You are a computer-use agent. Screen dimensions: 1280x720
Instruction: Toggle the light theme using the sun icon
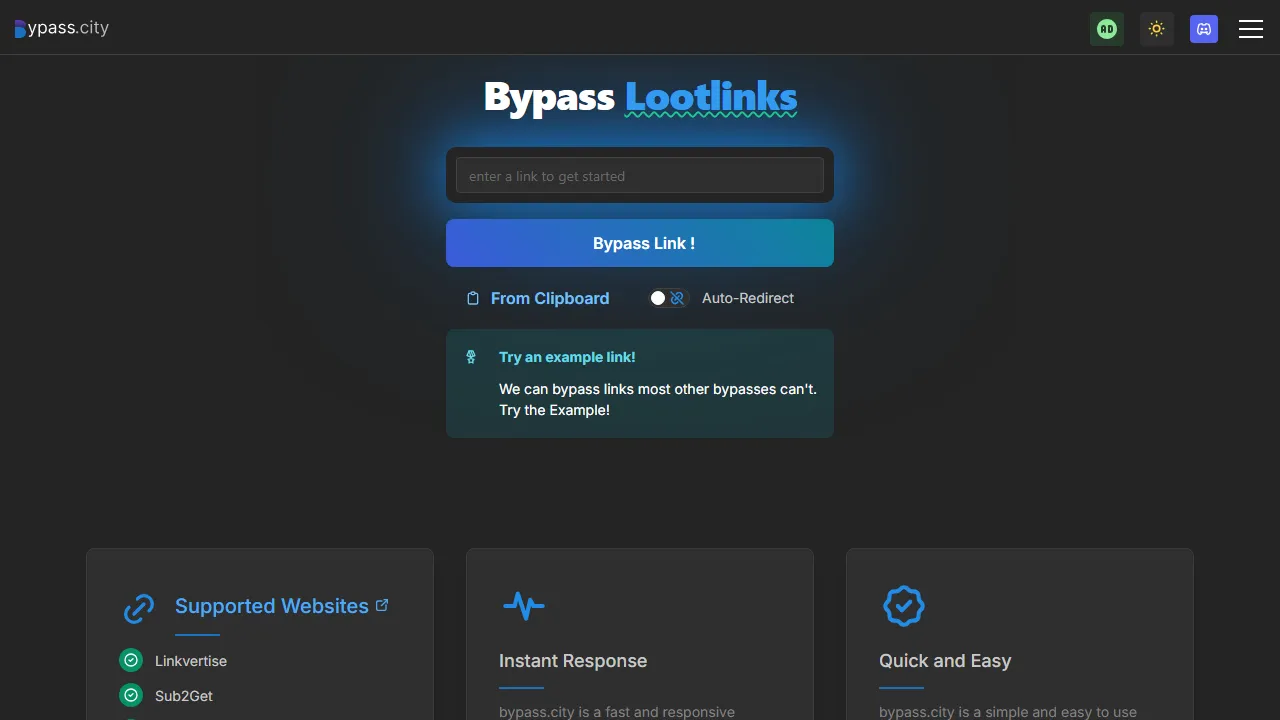1157,29
